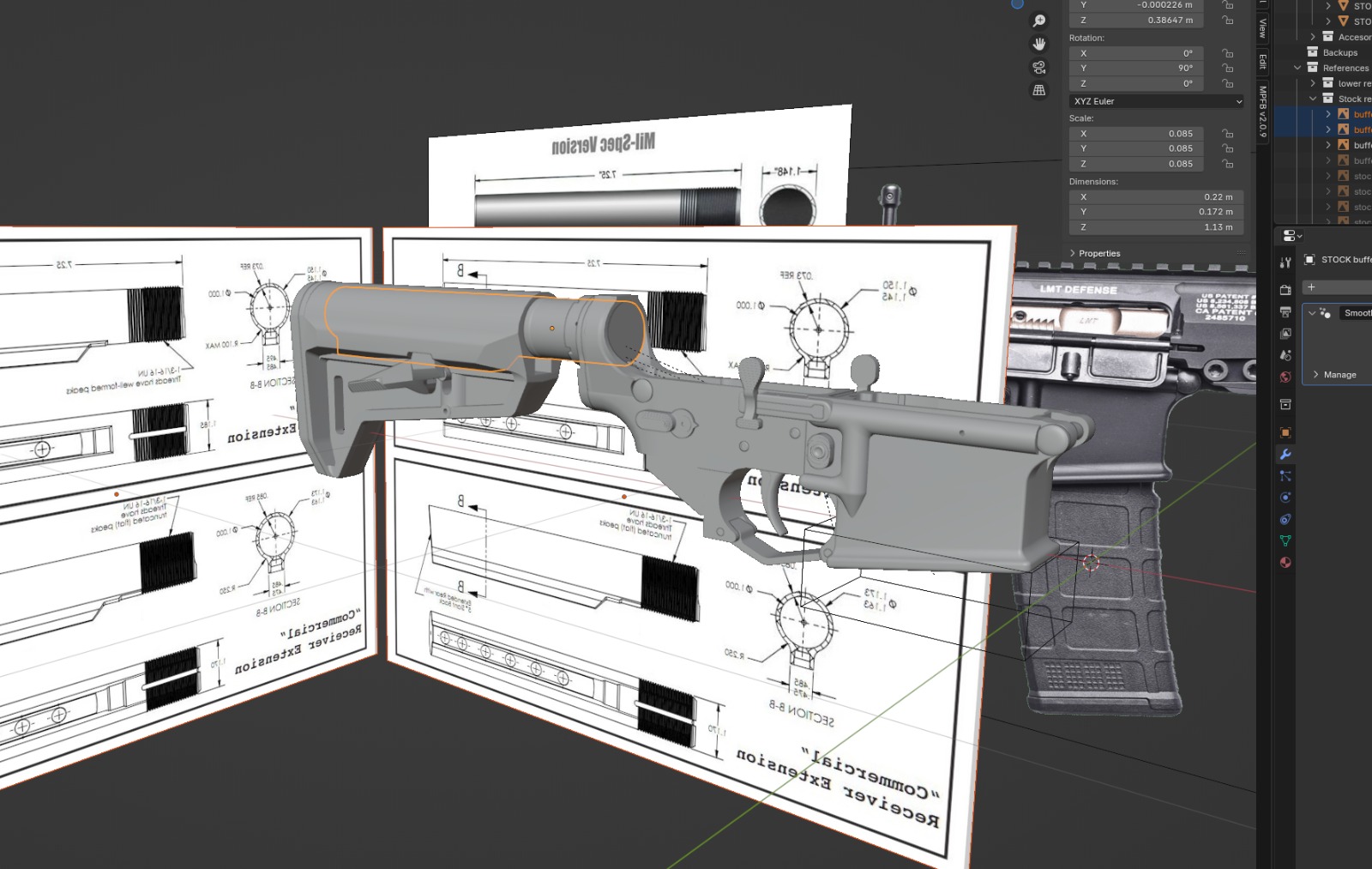The image size is (1372, 869).
Task: Expand the Accesor collection in outliner
Action: pos(1313,37)
